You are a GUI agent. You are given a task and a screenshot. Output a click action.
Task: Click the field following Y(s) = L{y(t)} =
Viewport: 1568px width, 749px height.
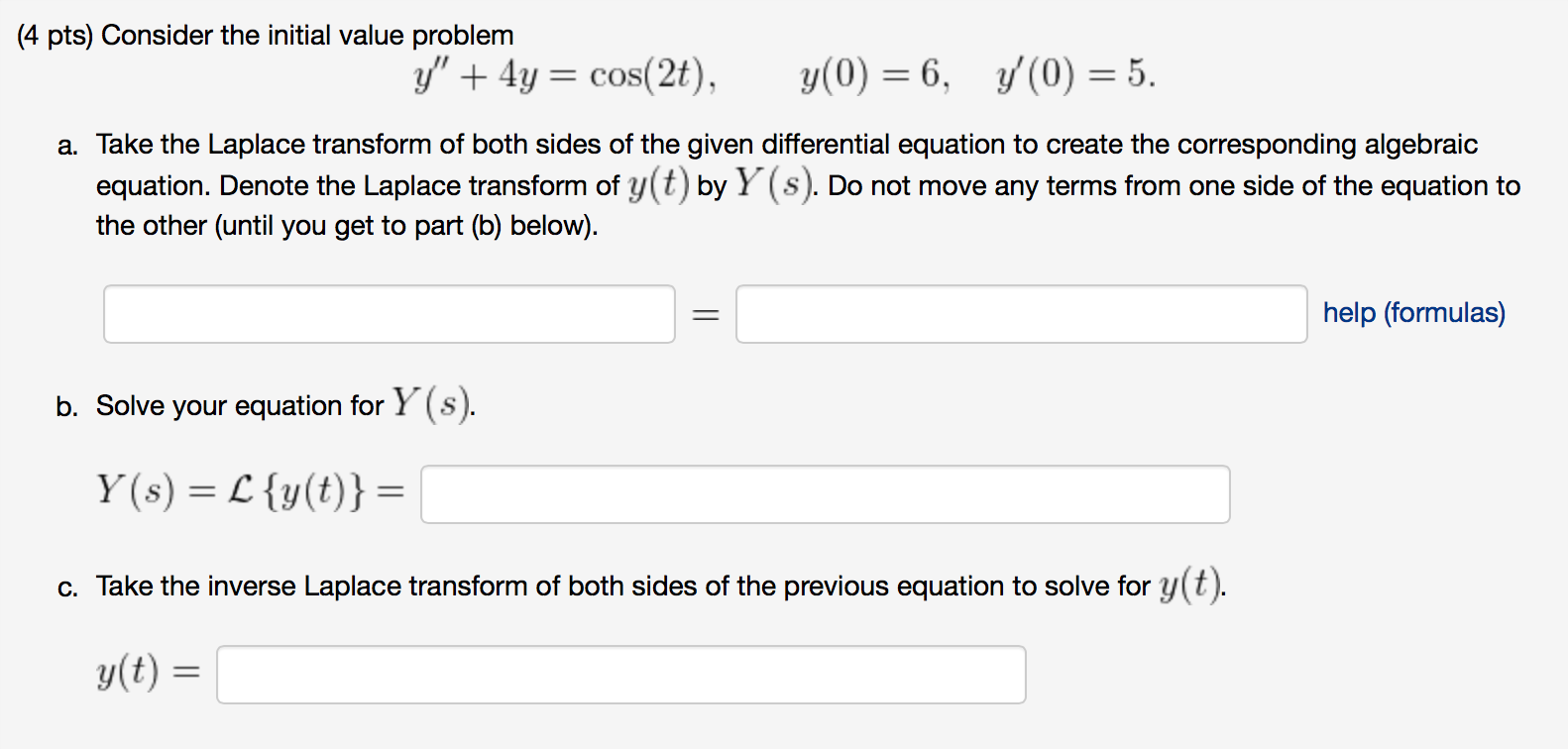[826, 493]
